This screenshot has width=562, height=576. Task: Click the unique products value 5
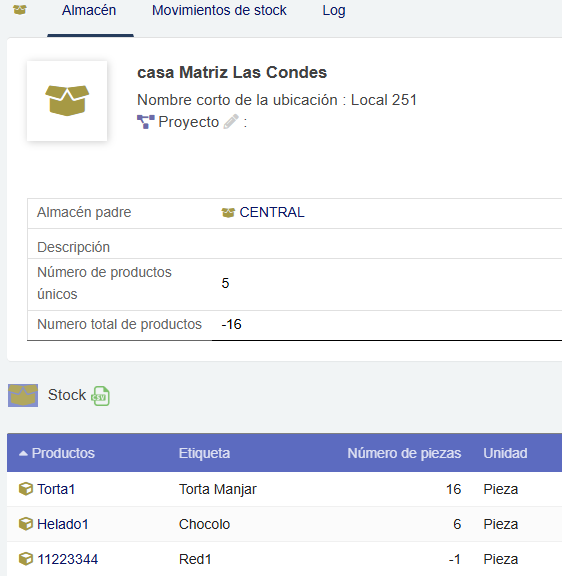pos(225,283)
